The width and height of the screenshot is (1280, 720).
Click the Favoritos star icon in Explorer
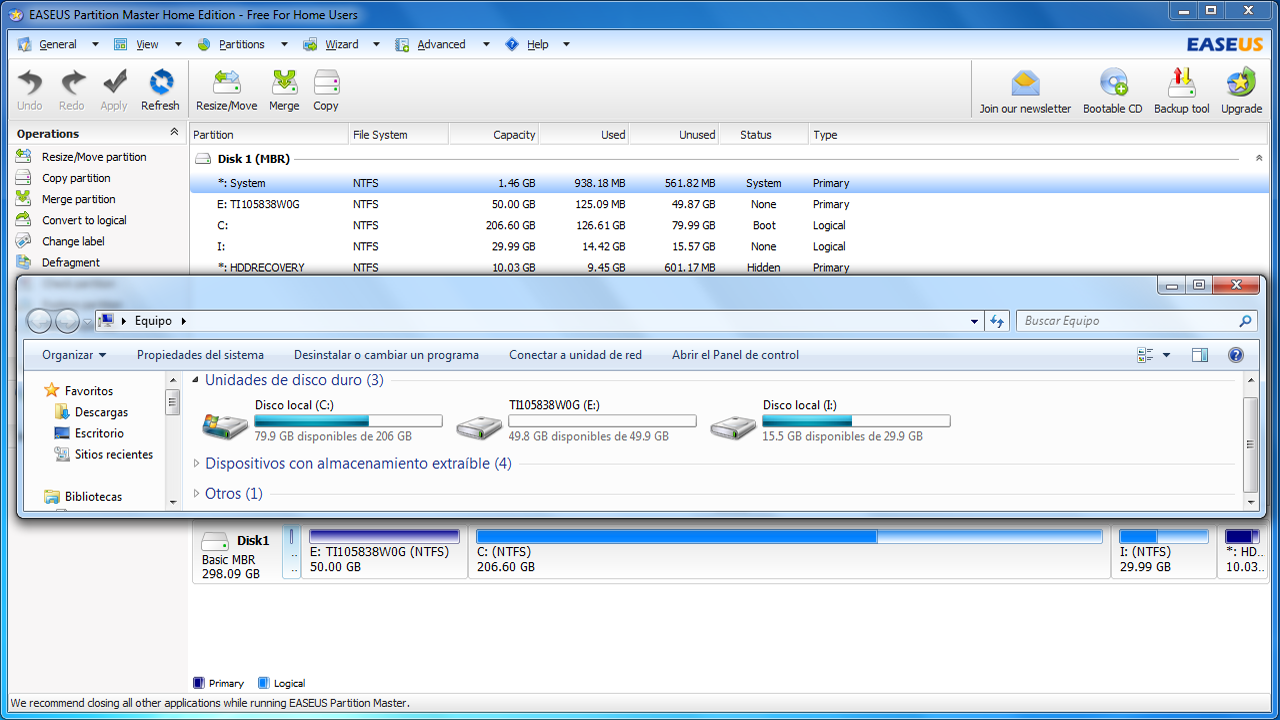coord(52,390)
